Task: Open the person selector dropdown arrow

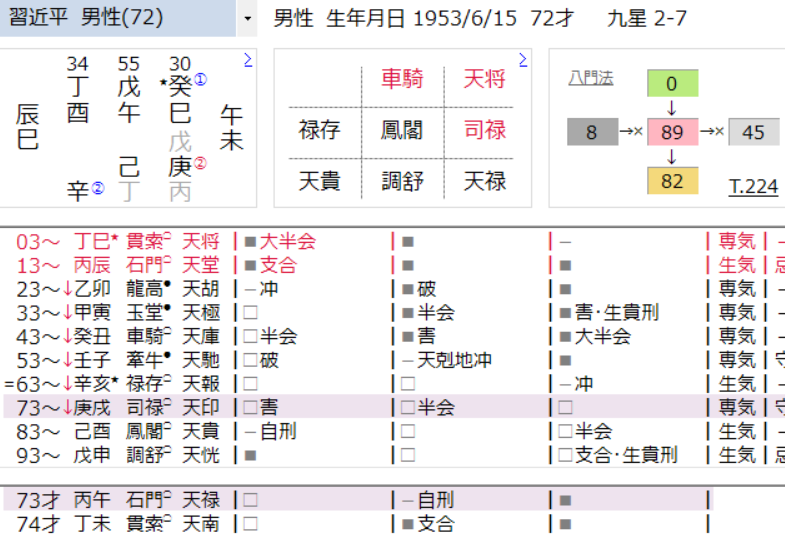Action: pyautogui.click(x=247, y=19)
